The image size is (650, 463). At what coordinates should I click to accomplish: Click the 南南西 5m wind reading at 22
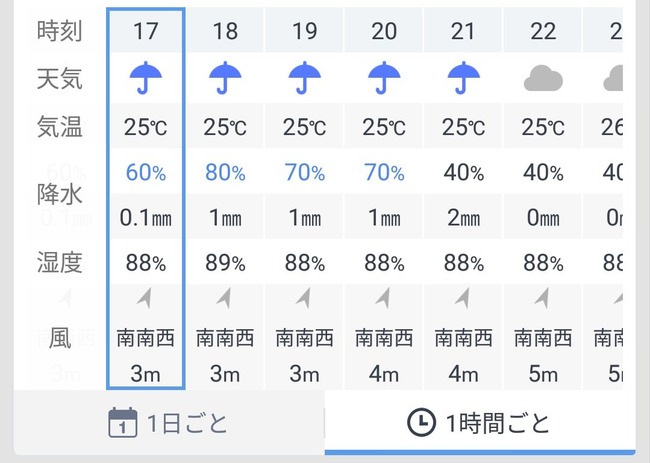coord(543,356)
